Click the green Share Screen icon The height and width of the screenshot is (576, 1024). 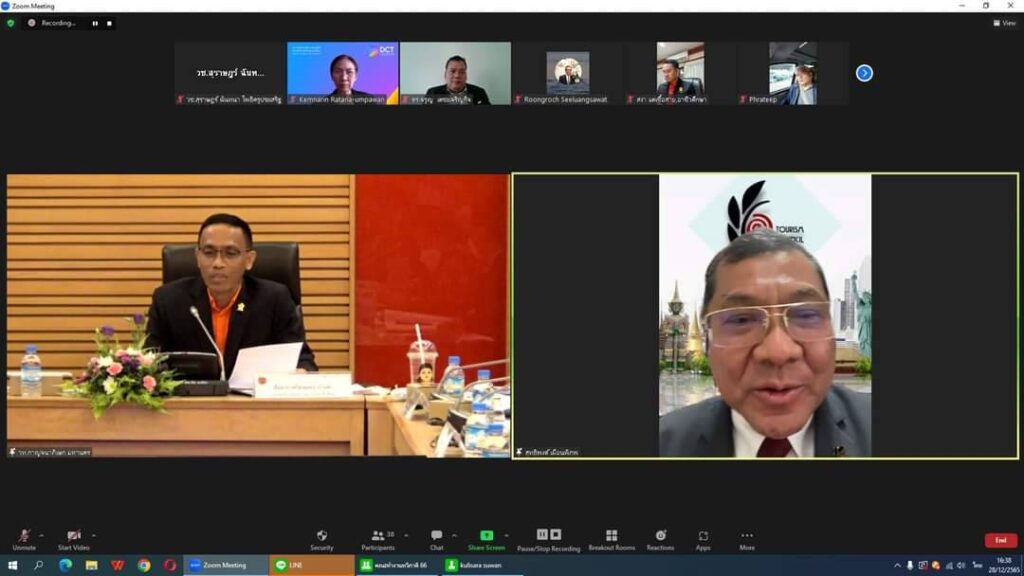click(486, 536)
